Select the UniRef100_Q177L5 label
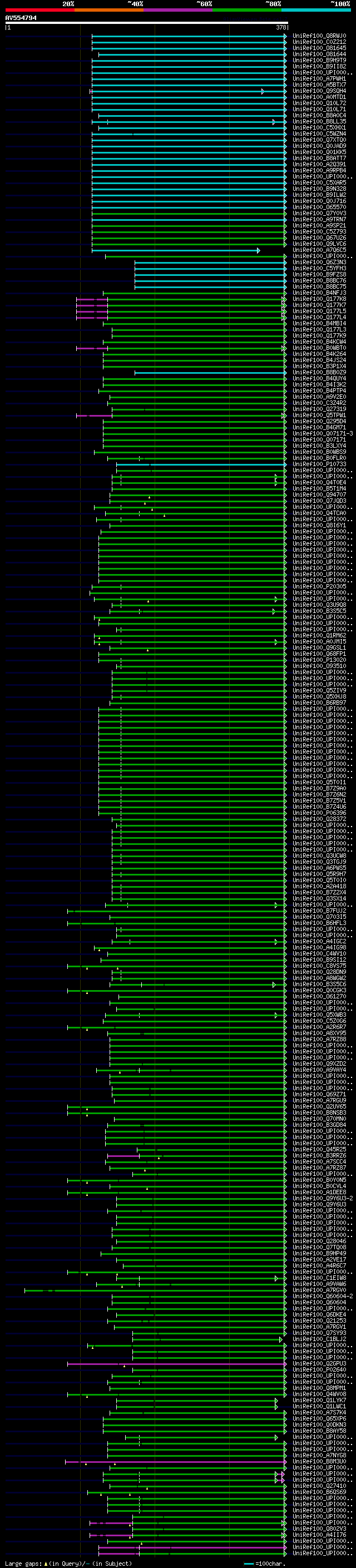 (x=319, y=311)
